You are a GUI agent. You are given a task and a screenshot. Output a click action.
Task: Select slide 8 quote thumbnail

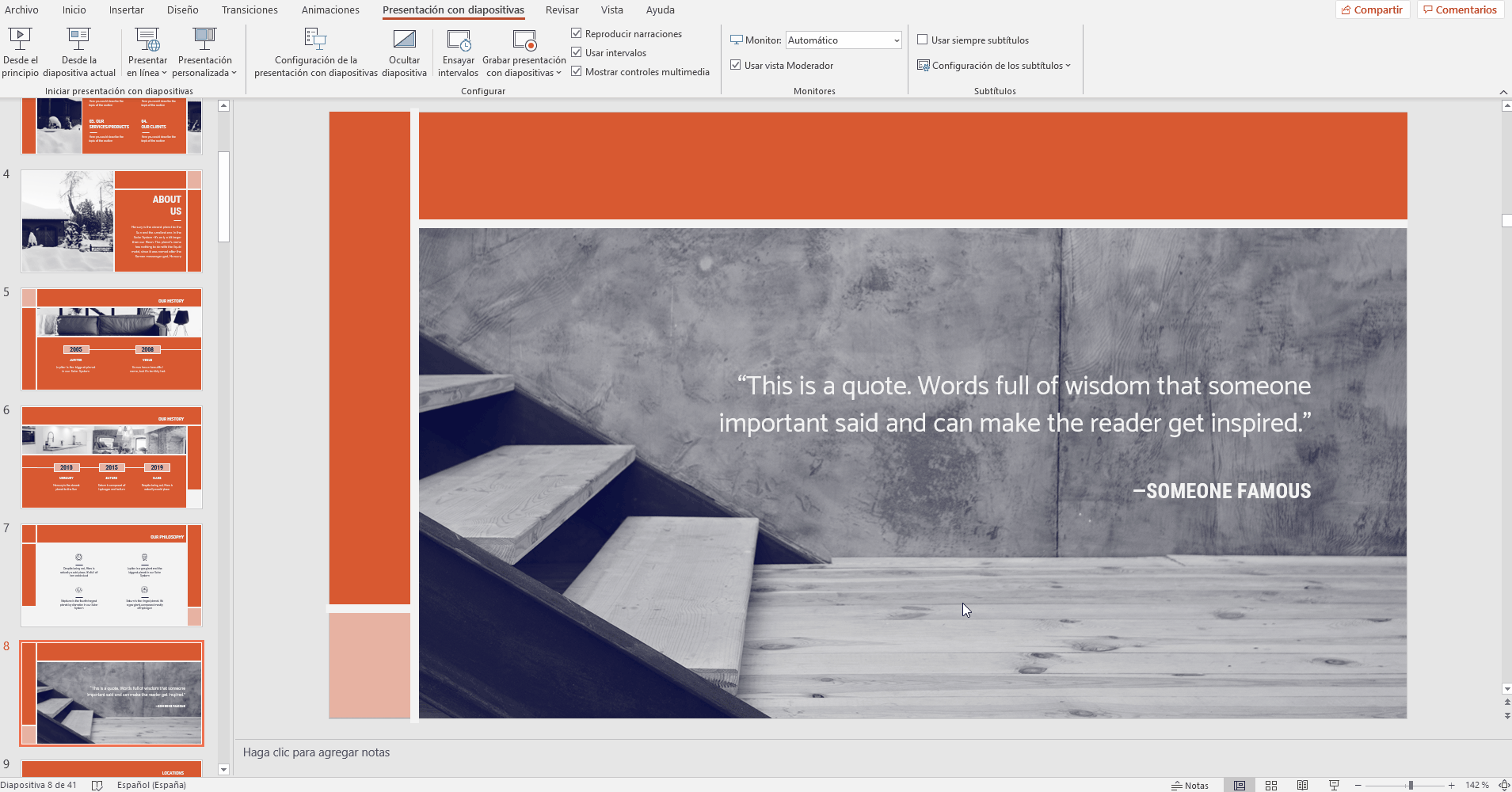pyautogui.click(x=112, y=693)
